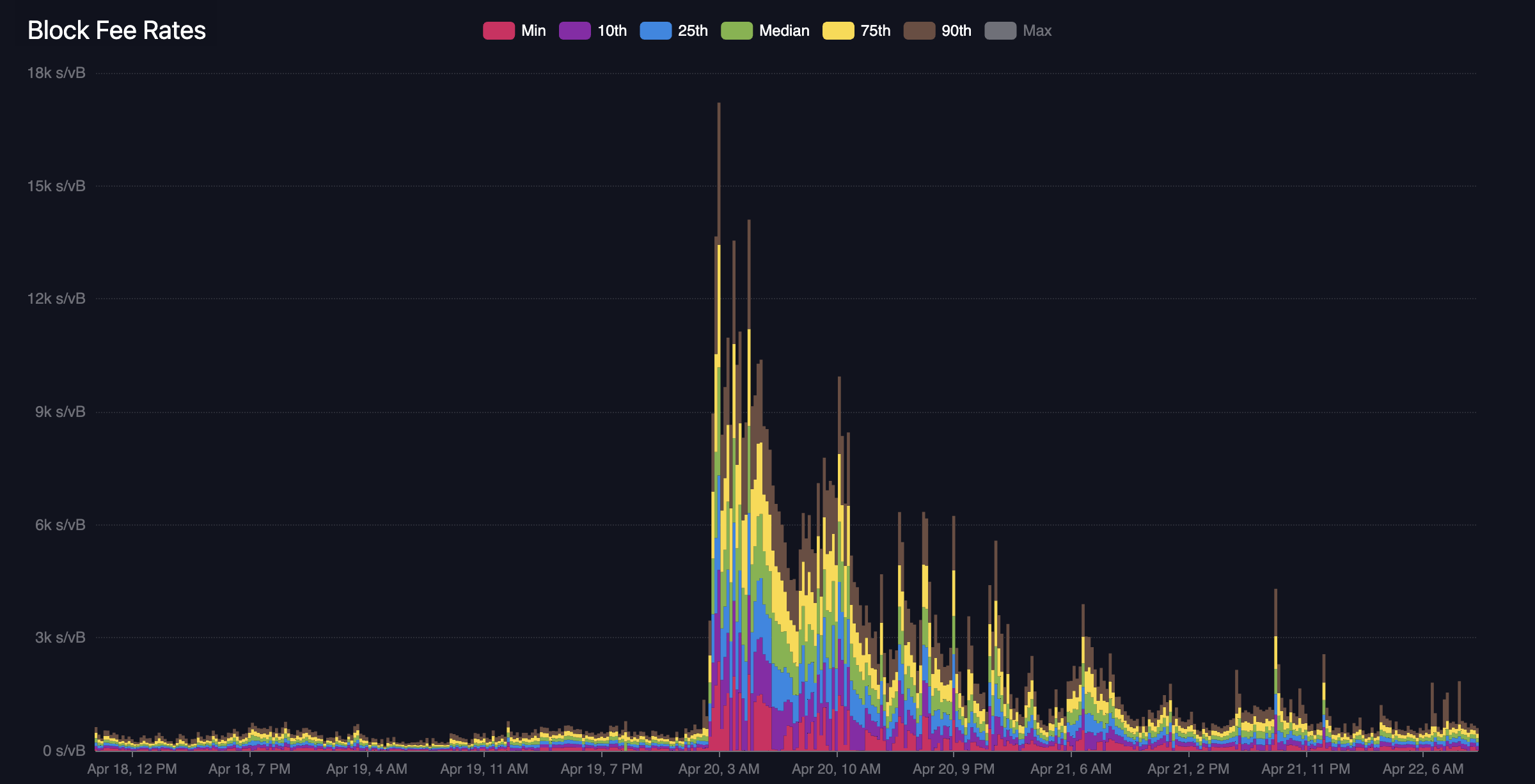Click the Apr 19, 7 PM axis label

click(601, 769)
